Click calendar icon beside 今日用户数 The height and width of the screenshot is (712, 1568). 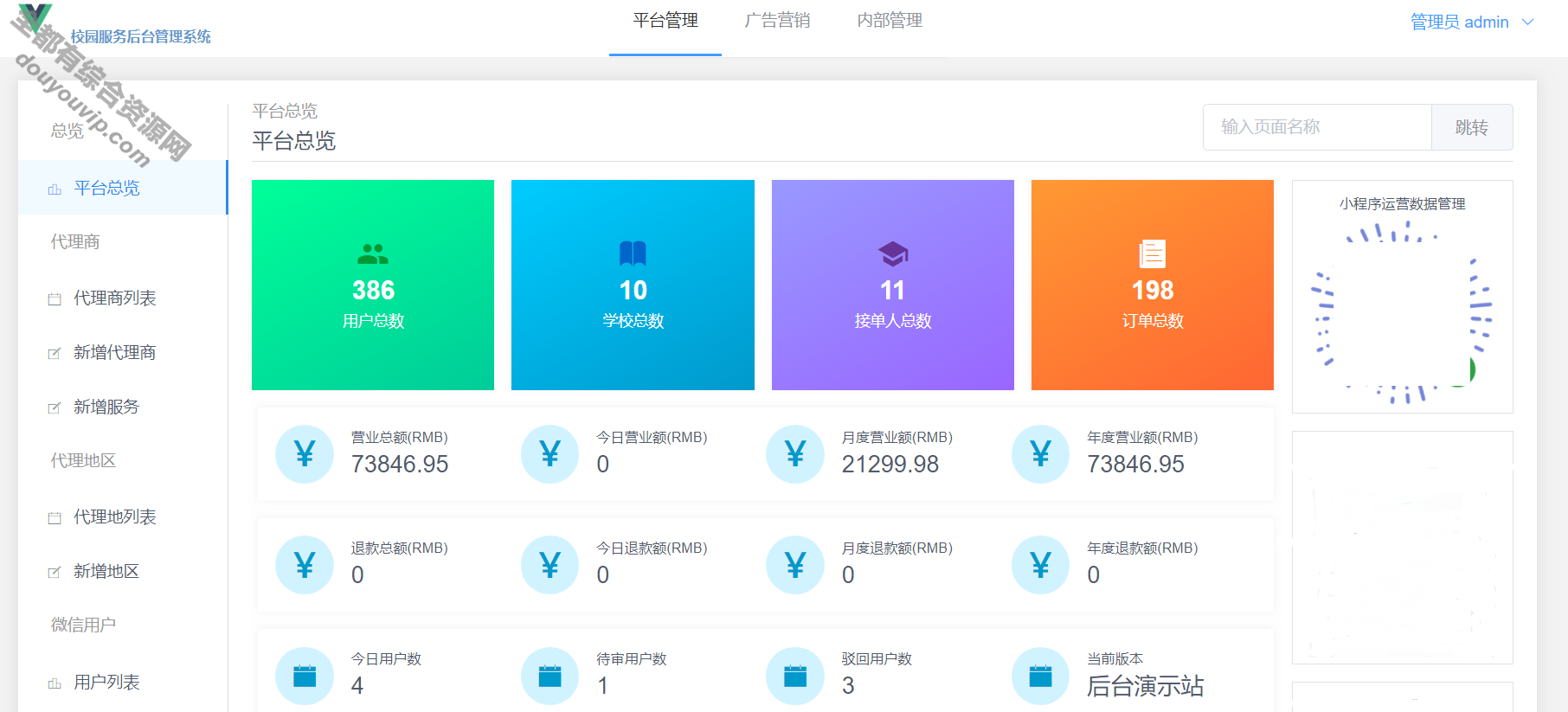tap(305, 676)
